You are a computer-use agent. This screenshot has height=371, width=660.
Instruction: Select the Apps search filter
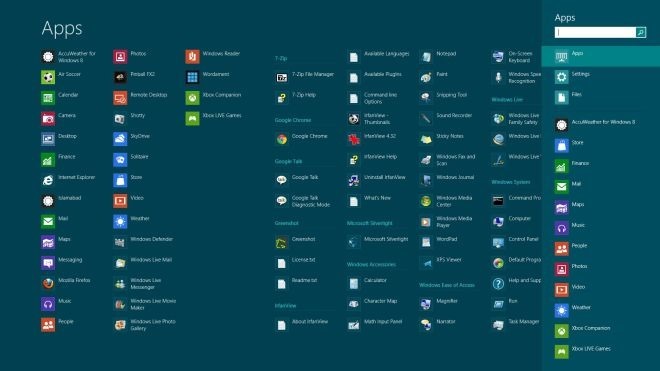click(x=601, y=56)
